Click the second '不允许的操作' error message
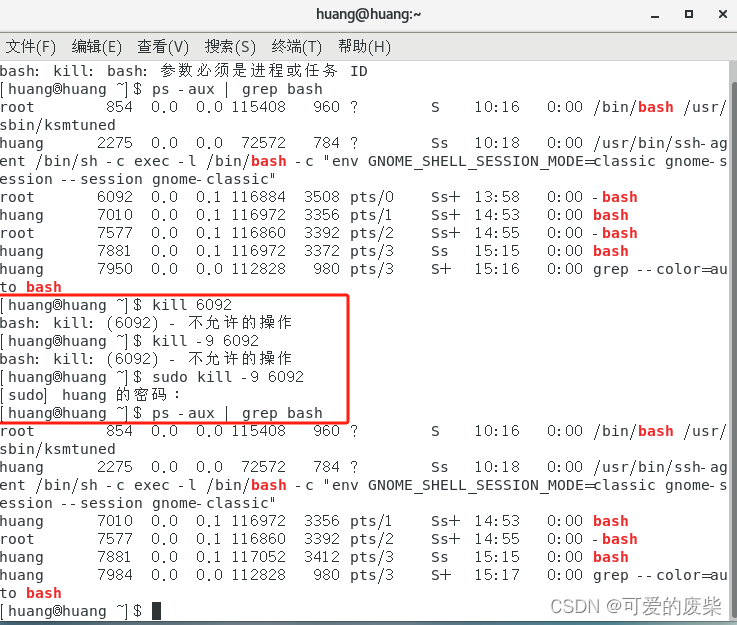The image size is (737, 625). coord(240,359)
